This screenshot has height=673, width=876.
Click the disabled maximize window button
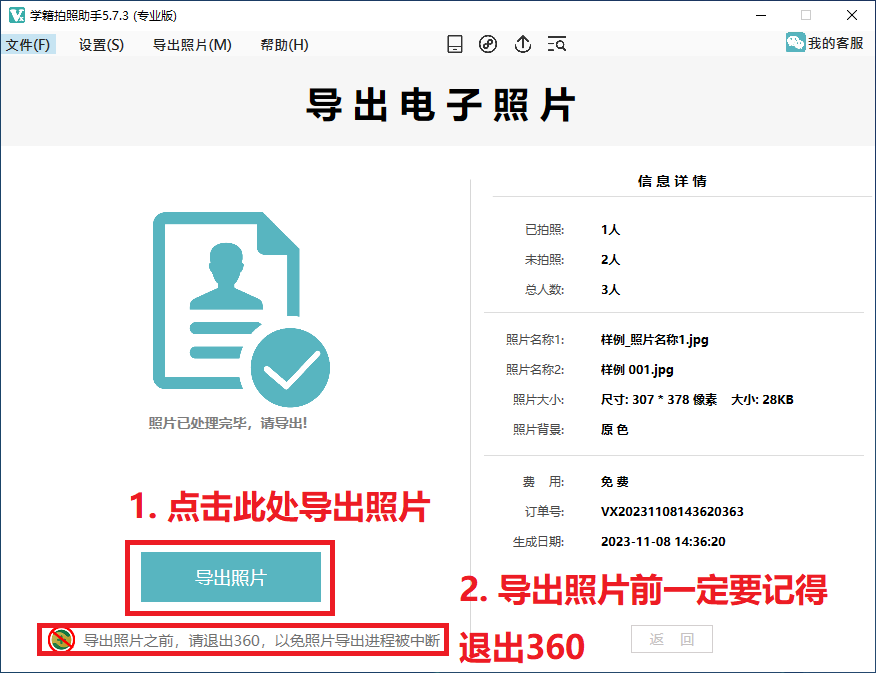coord(806,15)
